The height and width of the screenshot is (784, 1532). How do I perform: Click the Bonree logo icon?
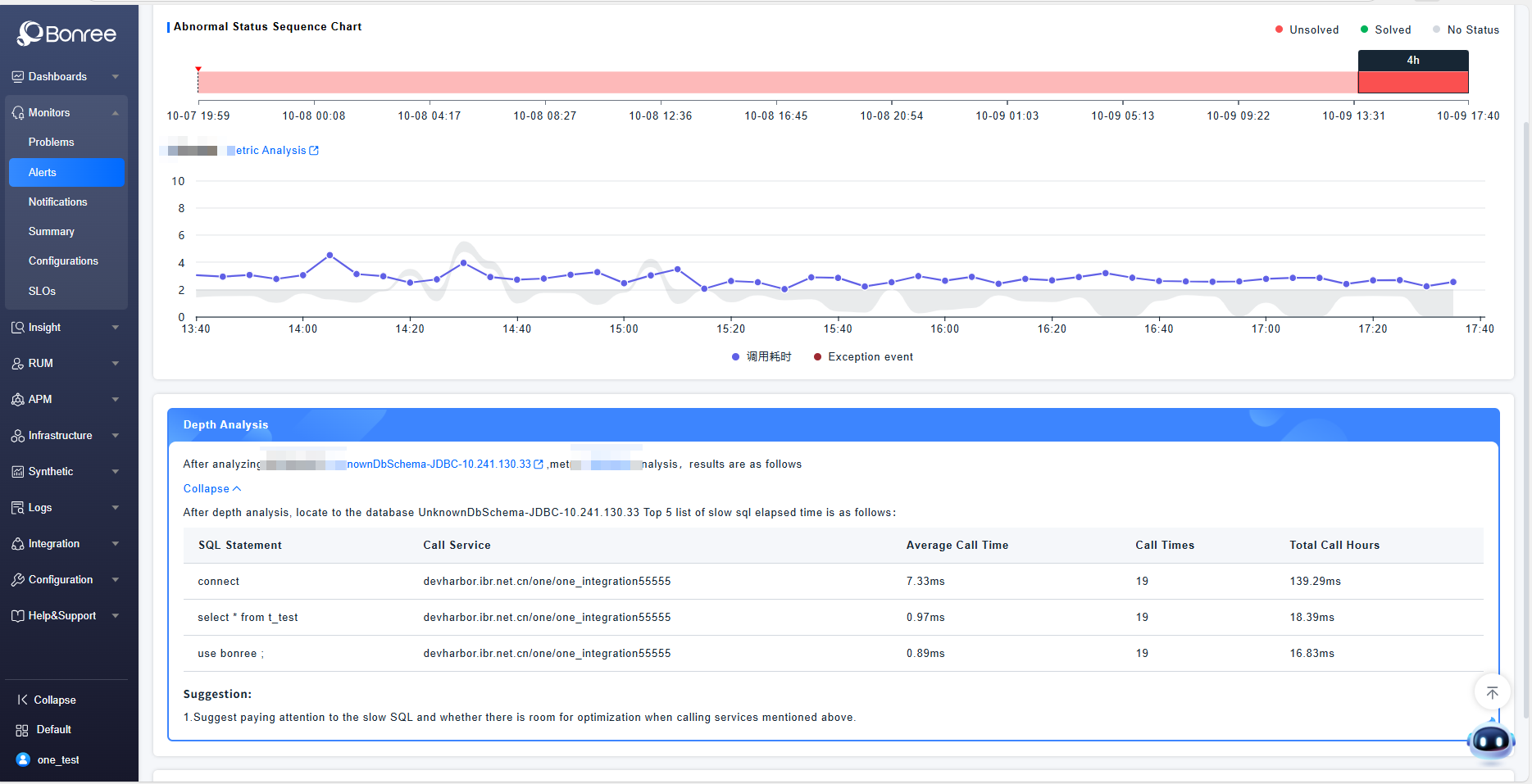click(30, 34)
